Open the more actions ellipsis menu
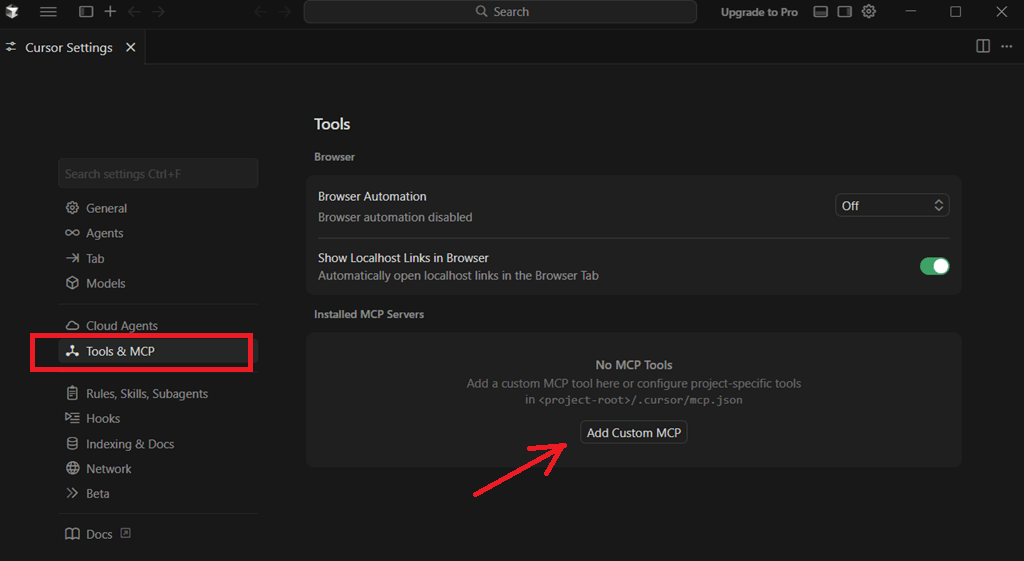Viewport: 1024px width, 561px height. 1006,47
